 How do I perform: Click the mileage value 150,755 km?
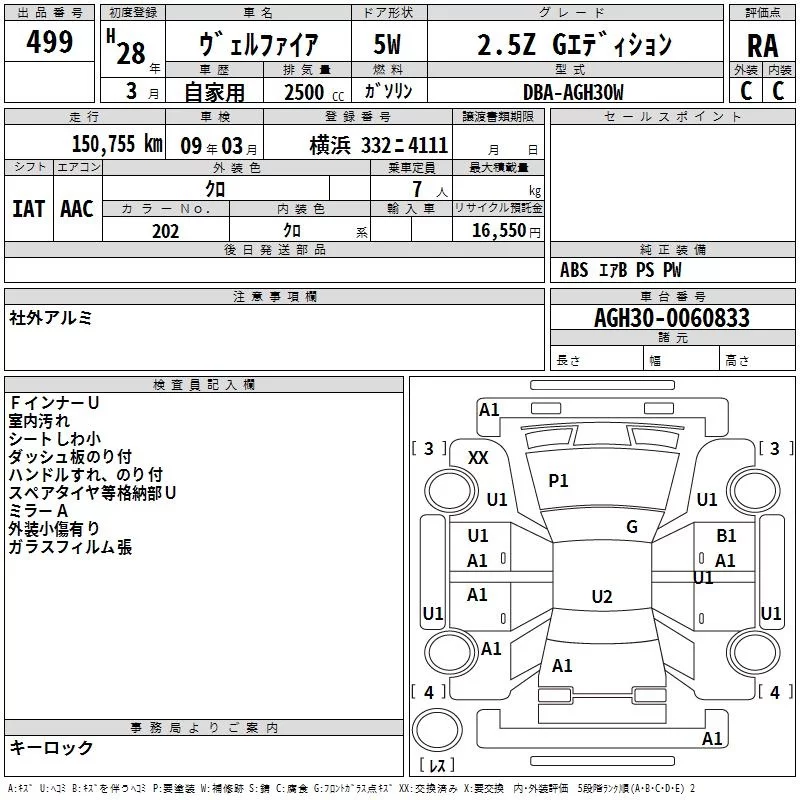pos(117,145)
